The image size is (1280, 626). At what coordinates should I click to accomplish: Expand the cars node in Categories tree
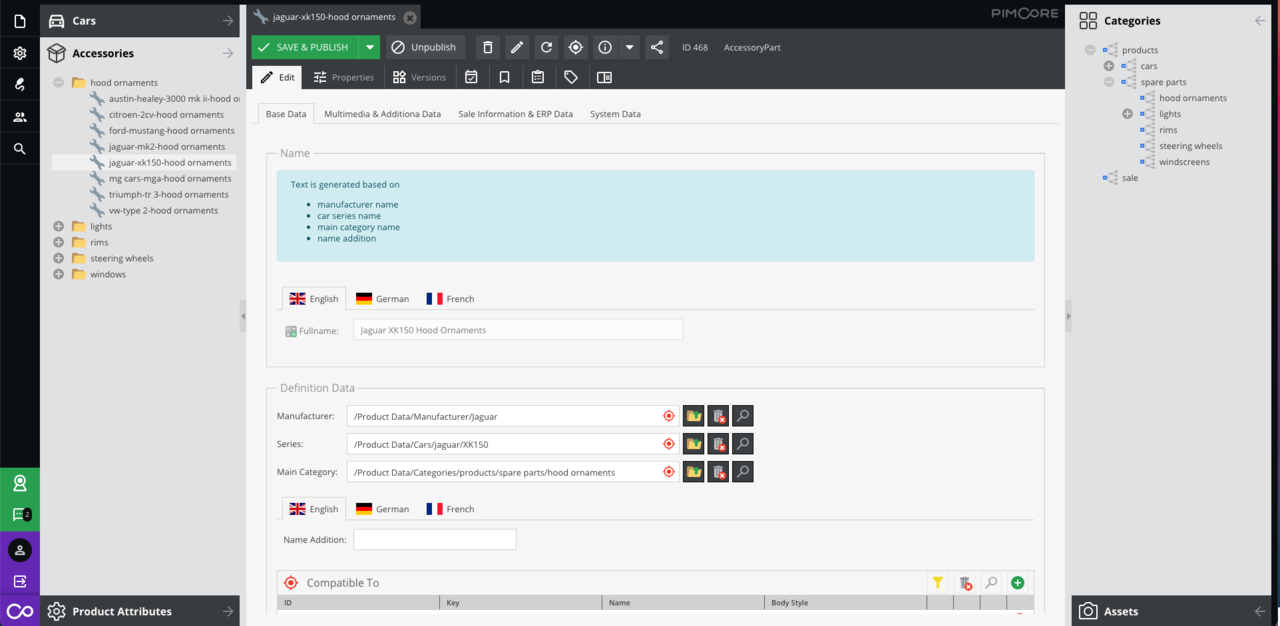1109,66
